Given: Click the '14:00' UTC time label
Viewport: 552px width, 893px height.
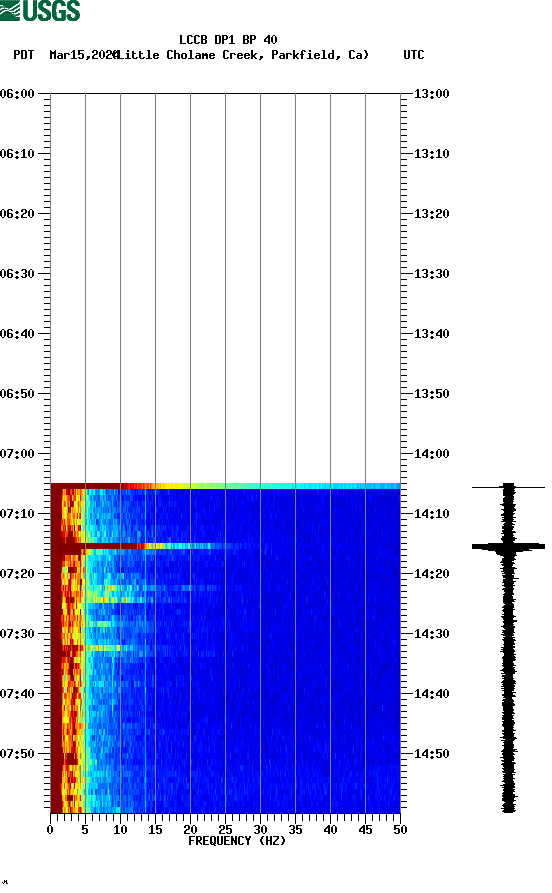Looking at the screenshot, I should click(431, 454).
